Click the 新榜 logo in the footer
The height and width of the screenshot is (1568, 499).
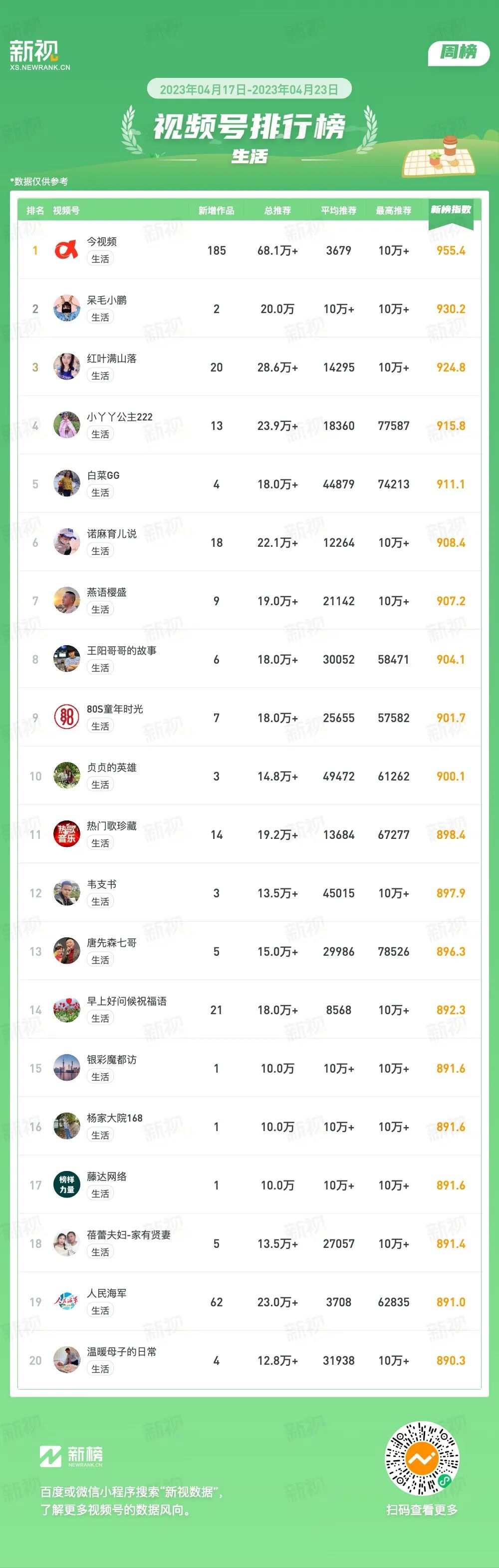(71, 1456)
